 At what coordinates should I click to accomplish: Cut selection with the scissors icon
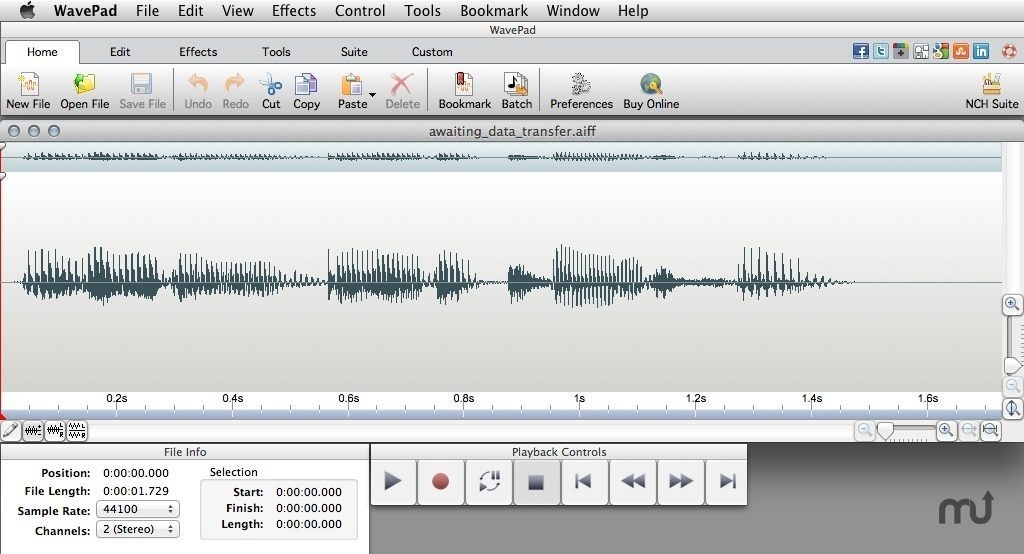point(271,91)
